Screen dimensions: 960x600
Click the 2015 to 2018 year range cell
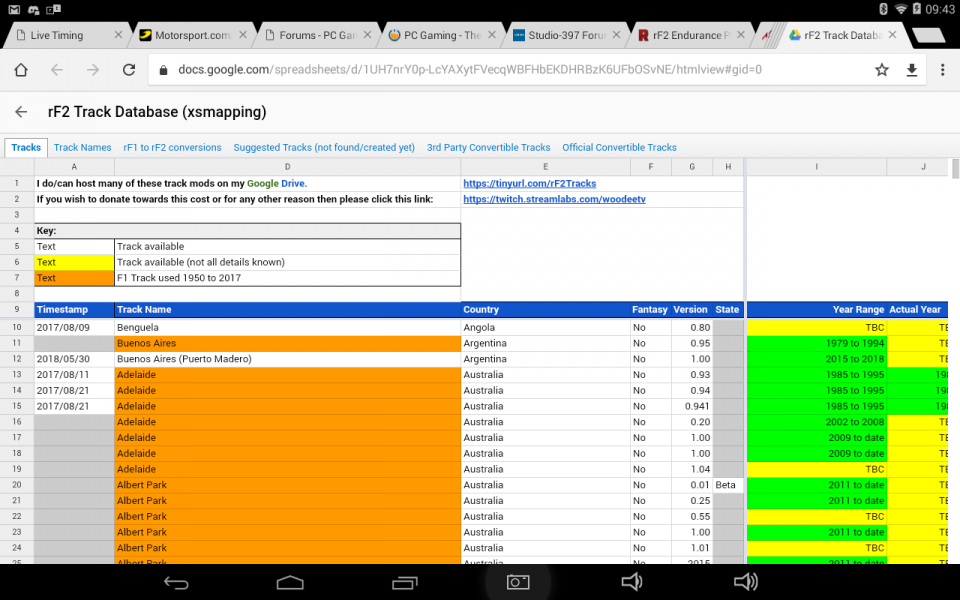click(x=817, y=359)
